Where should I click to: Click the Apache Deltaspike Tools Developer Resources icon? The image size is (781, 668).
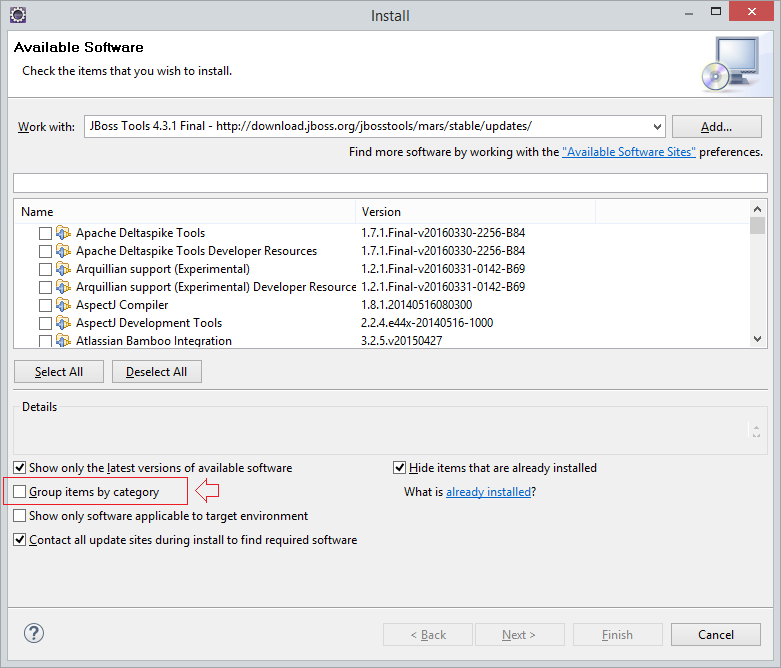pos(63,251)
